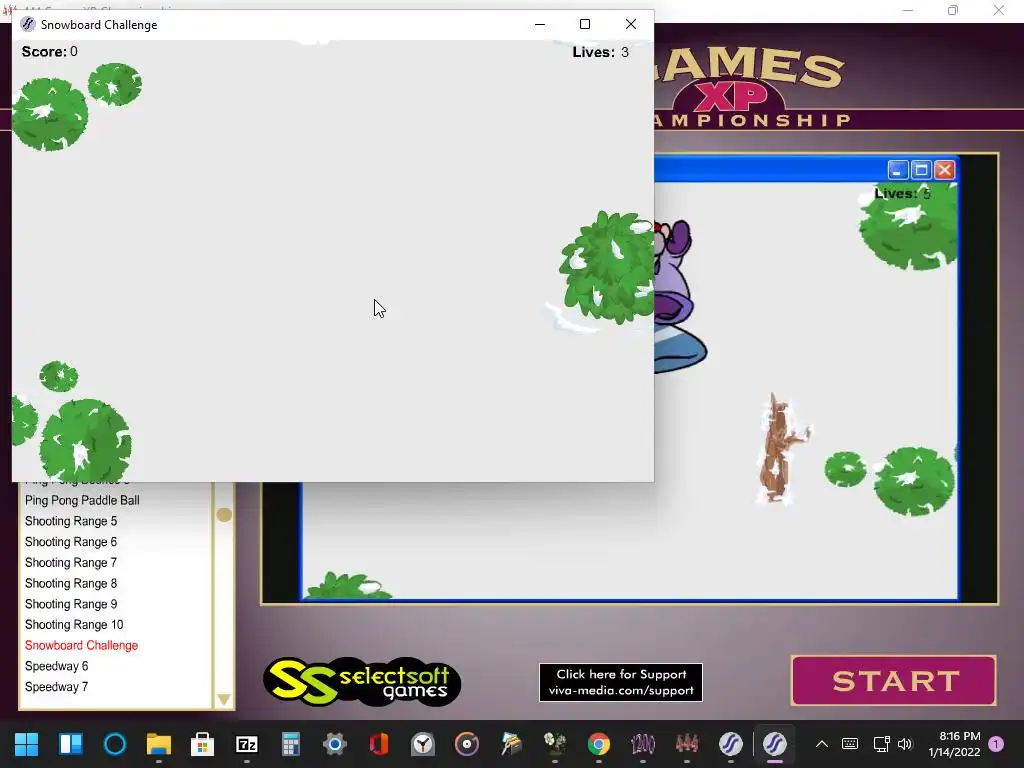Show hidden system tray icons
1024x768 pixels.
pos(822,744)
